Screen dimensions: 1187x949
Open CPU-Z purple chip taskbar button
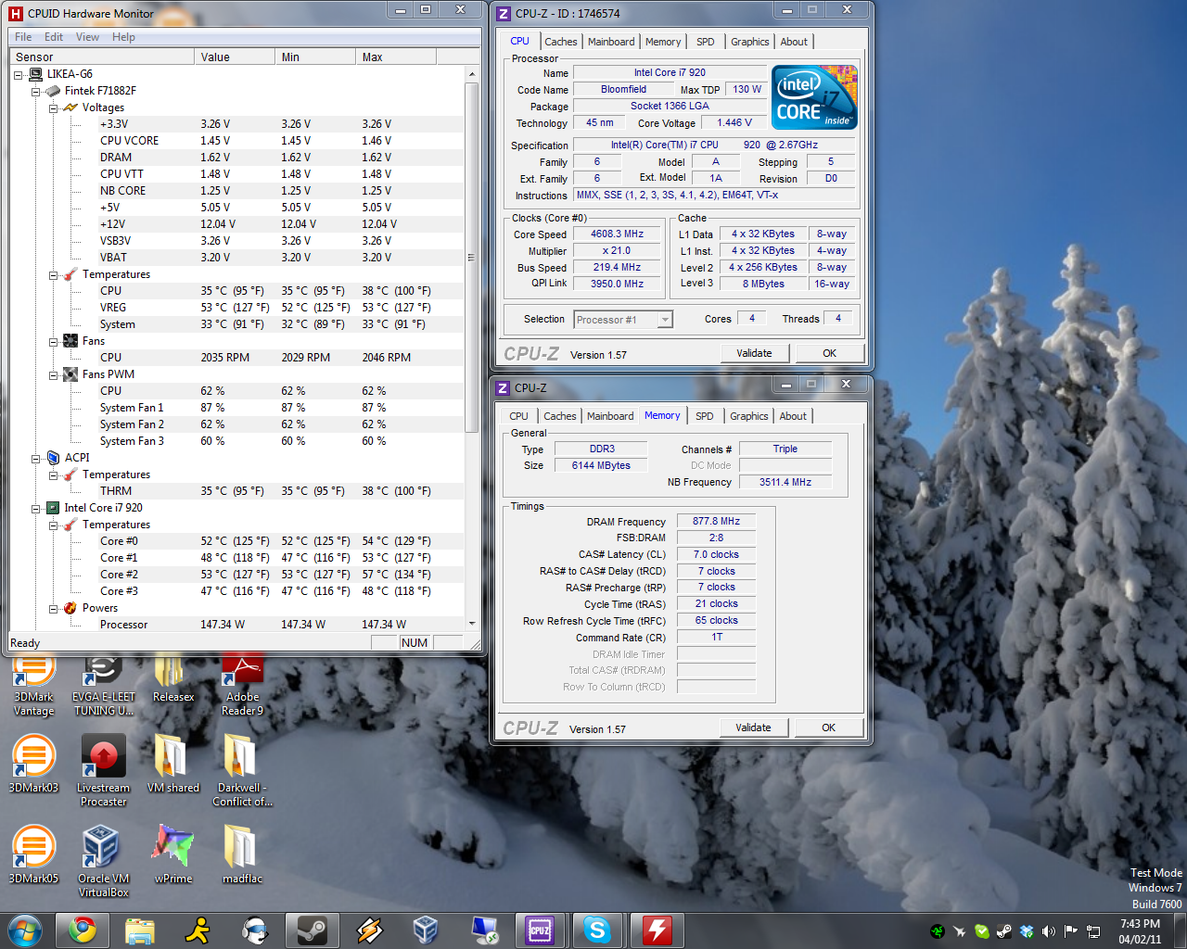point(540,930)
